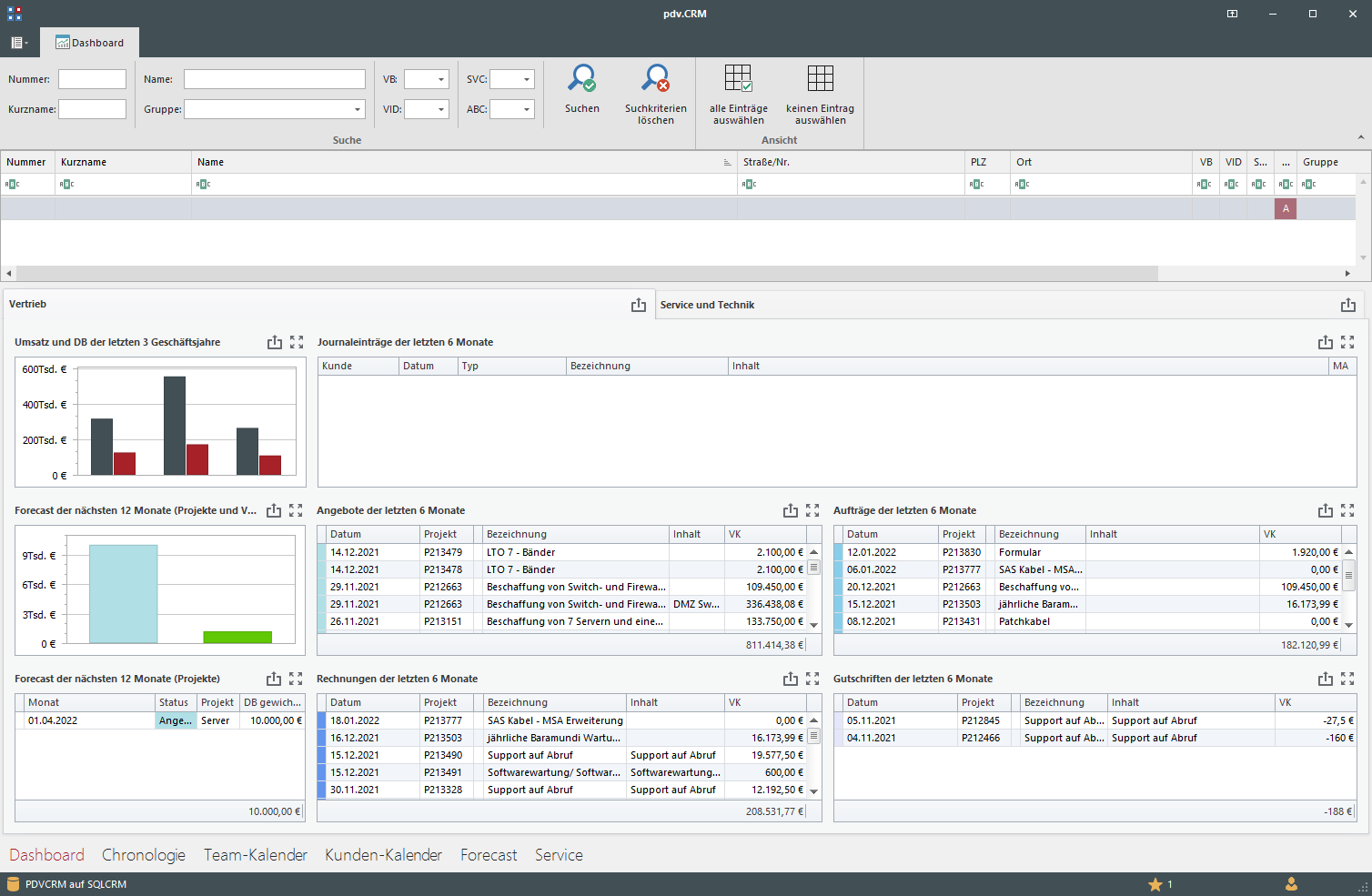Collapse the ribbon with the chevron

1360,138
